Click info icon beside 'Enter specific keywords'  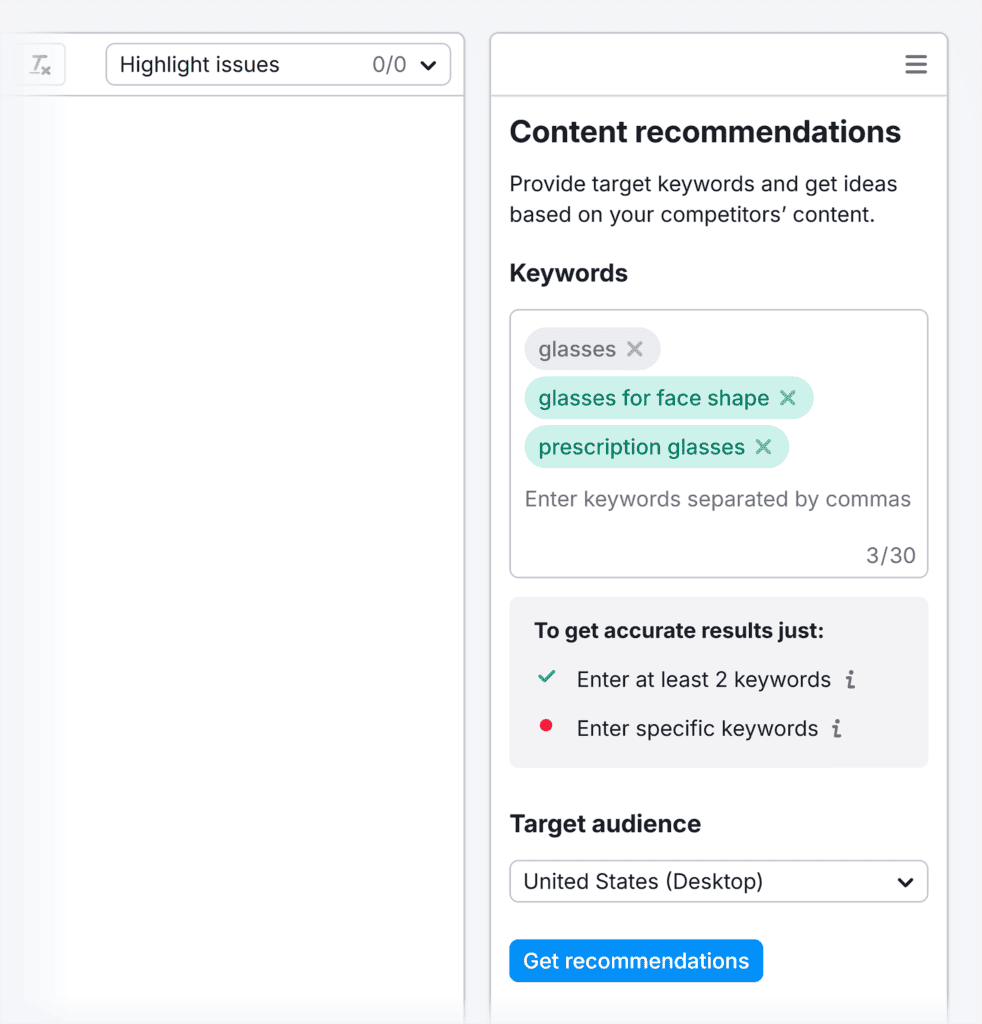tap(837, 729)
